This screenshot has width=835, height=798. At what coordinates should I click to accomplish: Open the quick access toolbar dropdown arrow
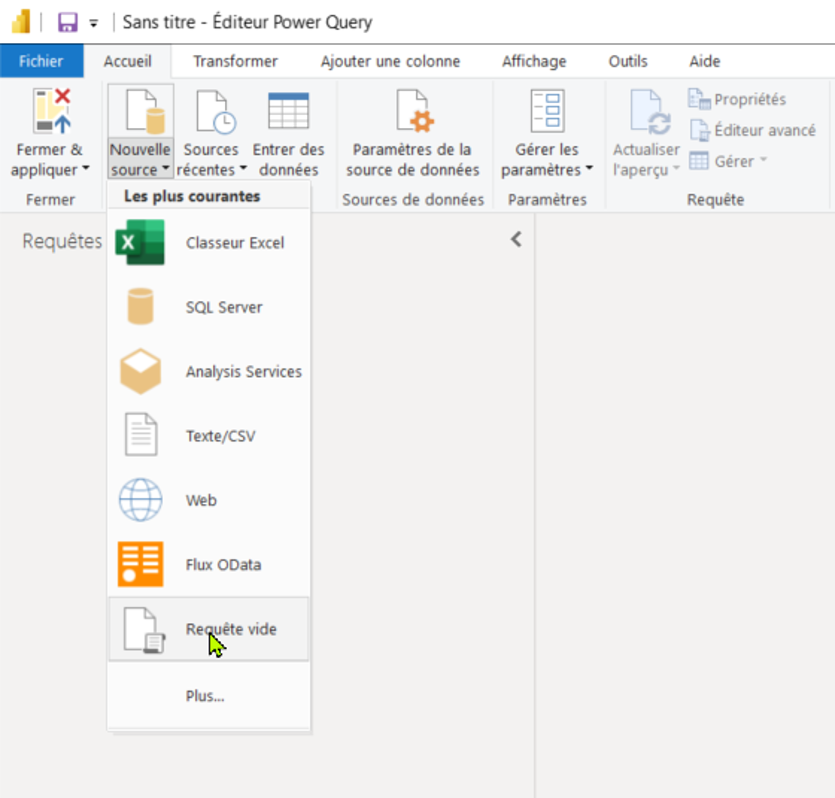(94, 23)
